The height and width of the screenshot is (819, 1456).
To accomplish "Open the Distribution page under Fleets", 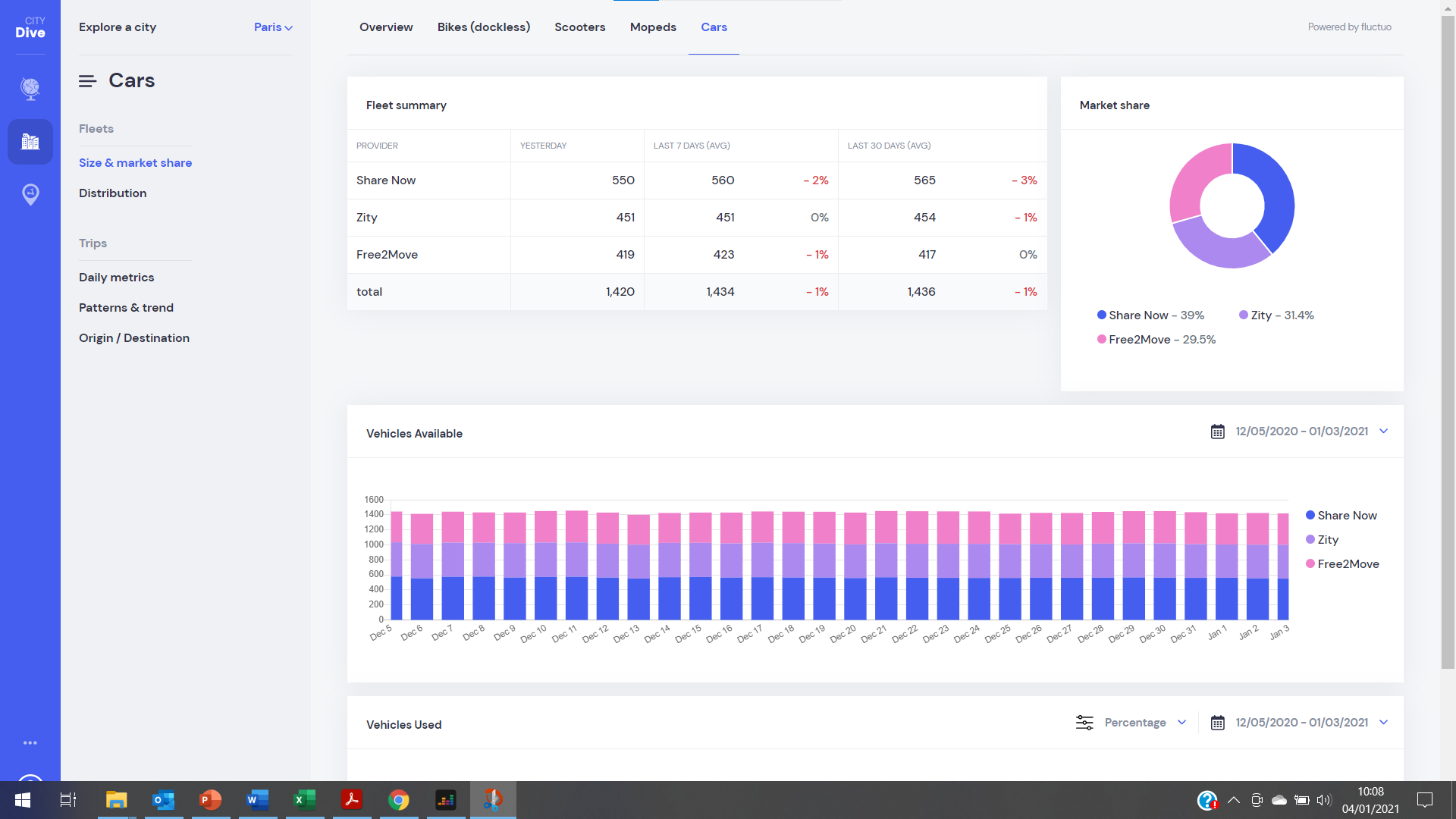I will click(112, 193).
